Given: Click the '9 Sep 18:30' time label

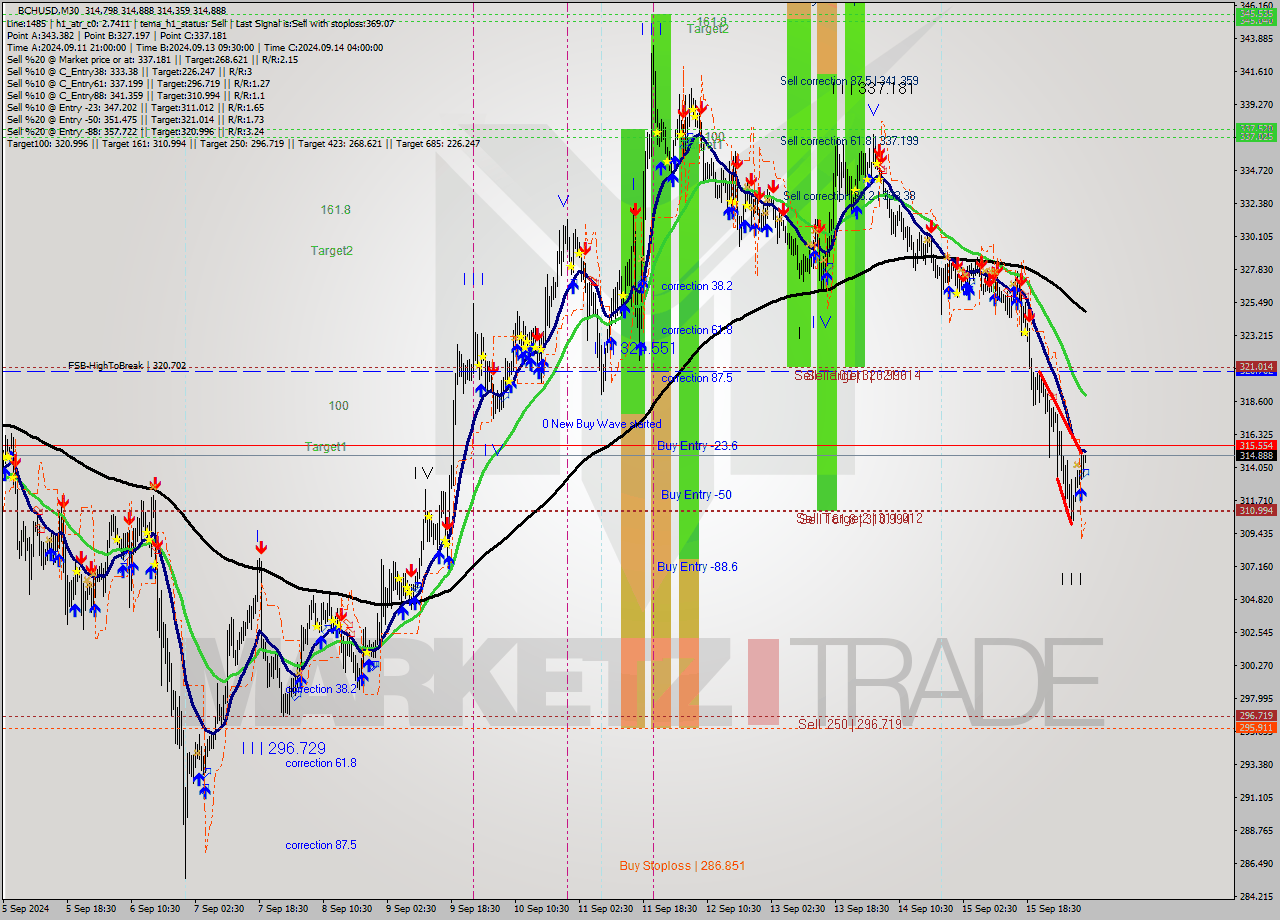Looking at the screenshot, I should (474, 909).
